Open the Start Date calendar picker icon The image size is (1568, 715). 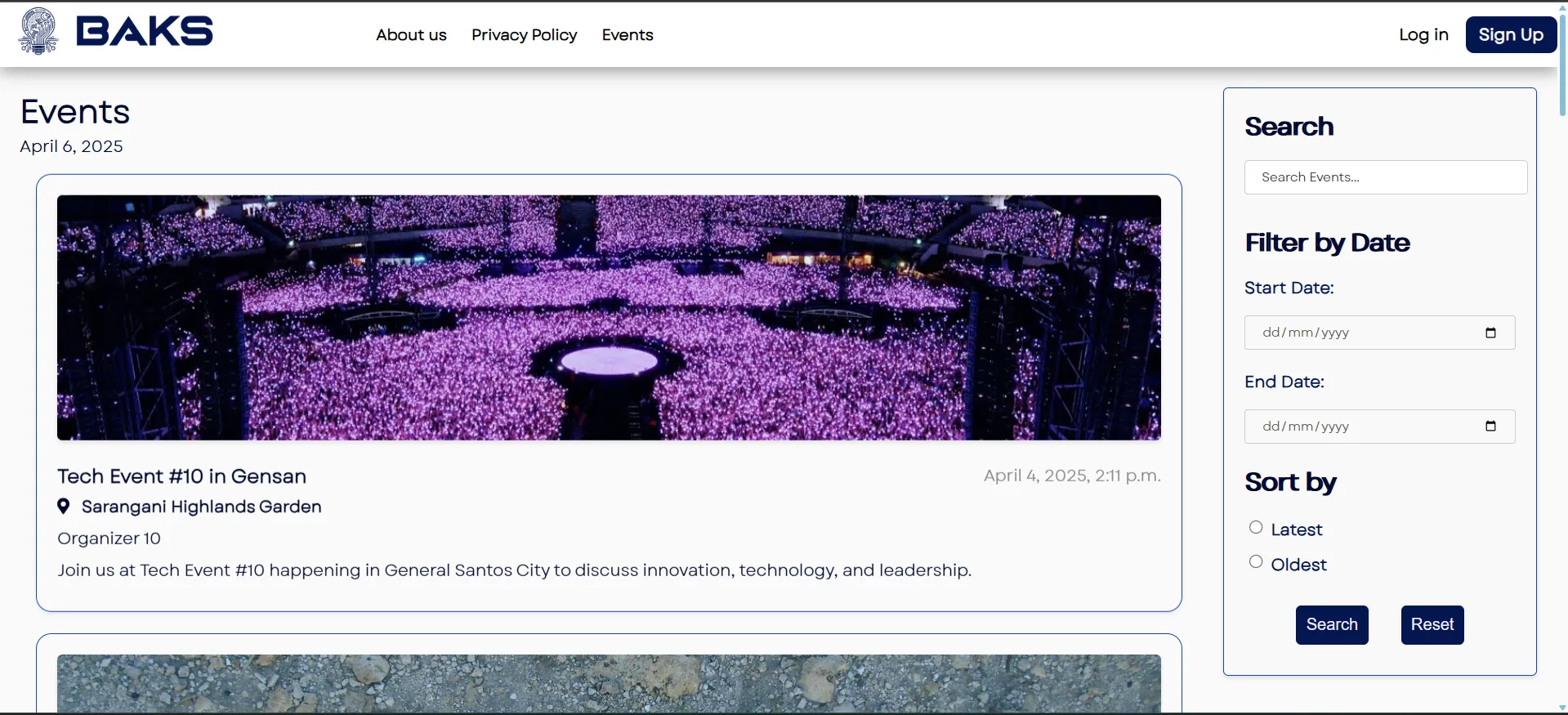pos(1490,333)
